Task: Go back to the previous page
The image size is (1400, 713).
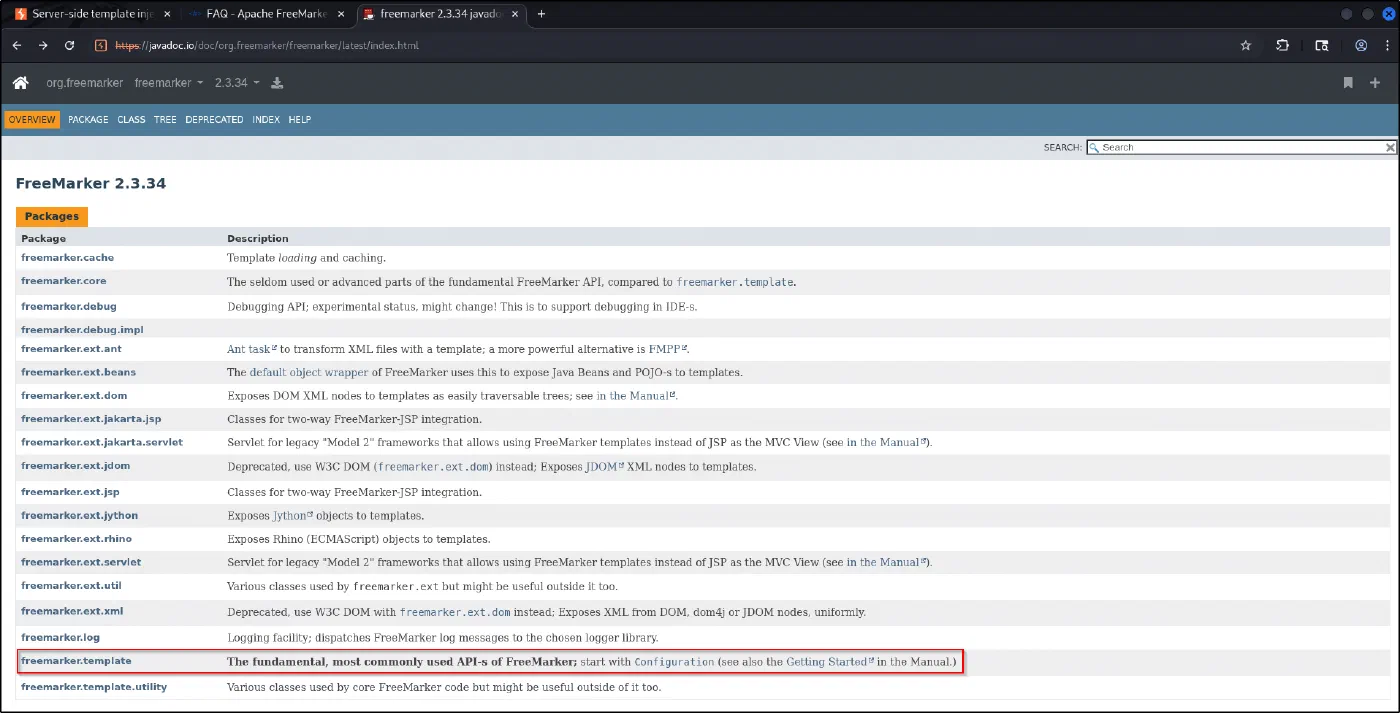Action: point(17,45)
